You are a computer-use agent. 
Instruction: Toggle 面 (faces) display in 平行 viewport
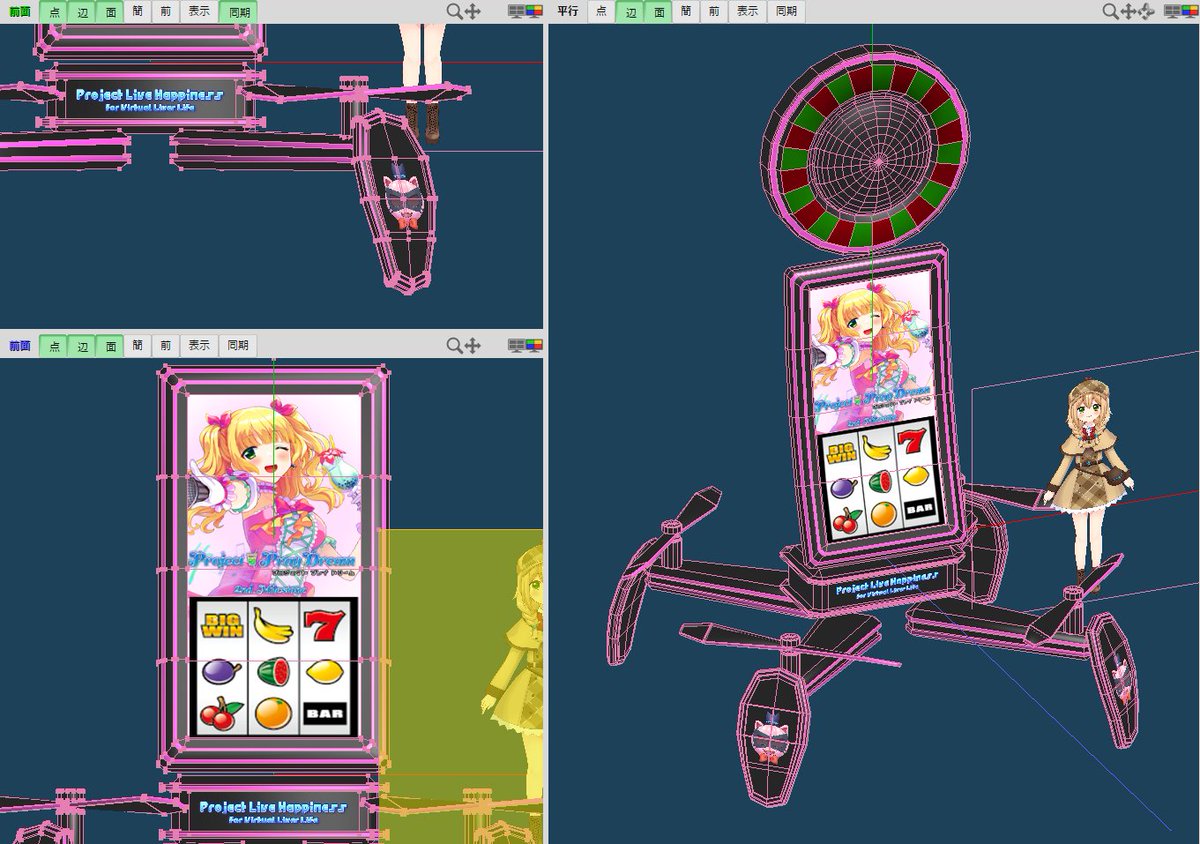point(657,12)
